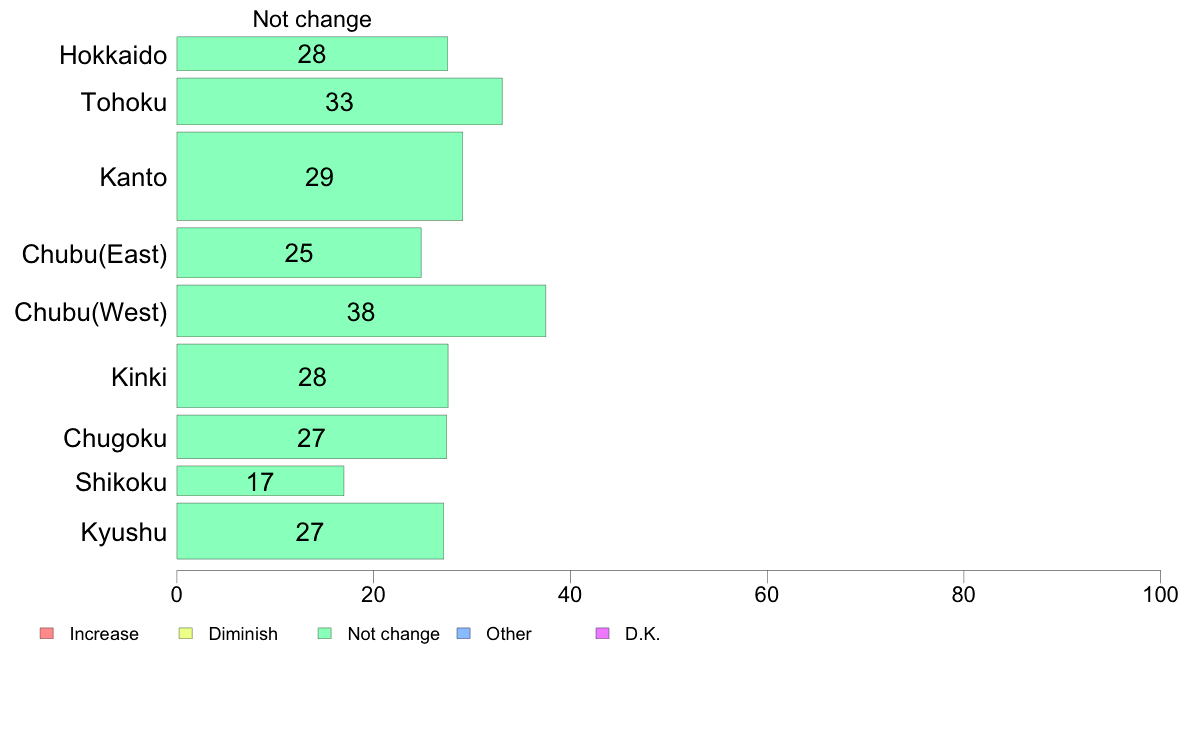
Task: Click the 100 tick on the x-axis
Action: [x=1160, y=595]
